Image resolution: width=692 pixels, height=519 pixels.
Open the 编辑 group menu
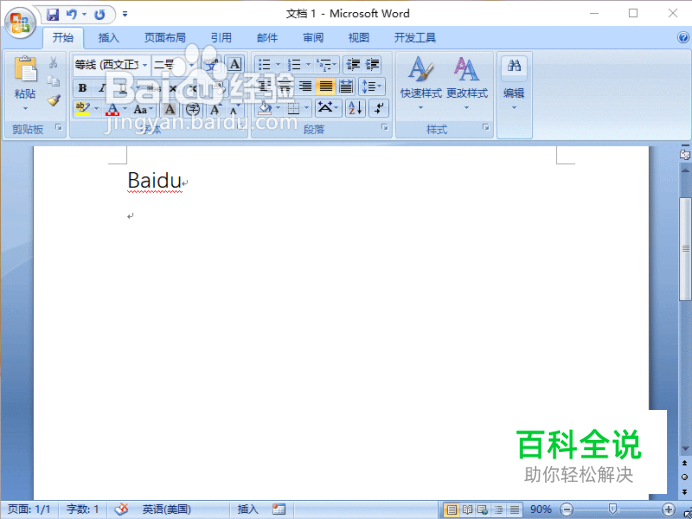pyautogui.click(x=514, y=84)
